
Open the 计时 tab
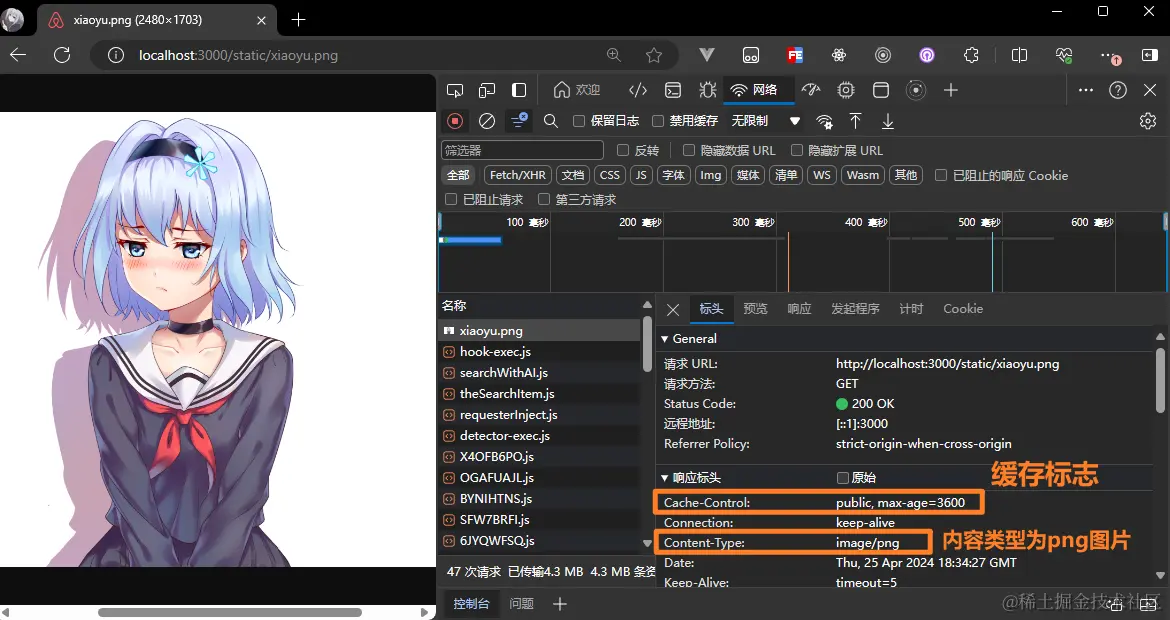coord(911,309)
